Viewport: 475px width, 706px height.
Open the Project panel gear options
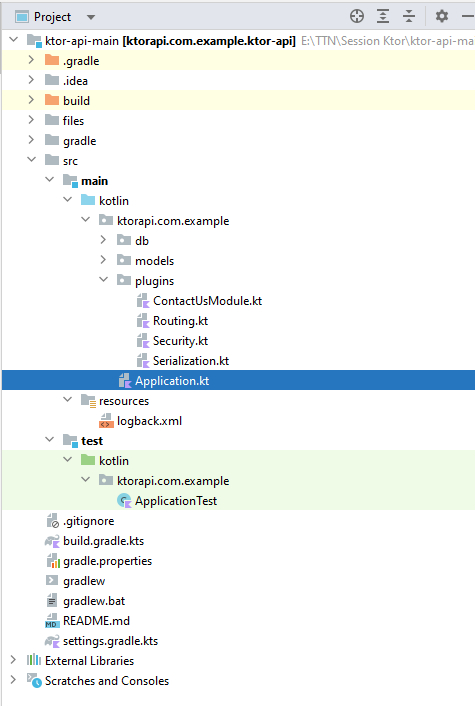click(442, 16)
